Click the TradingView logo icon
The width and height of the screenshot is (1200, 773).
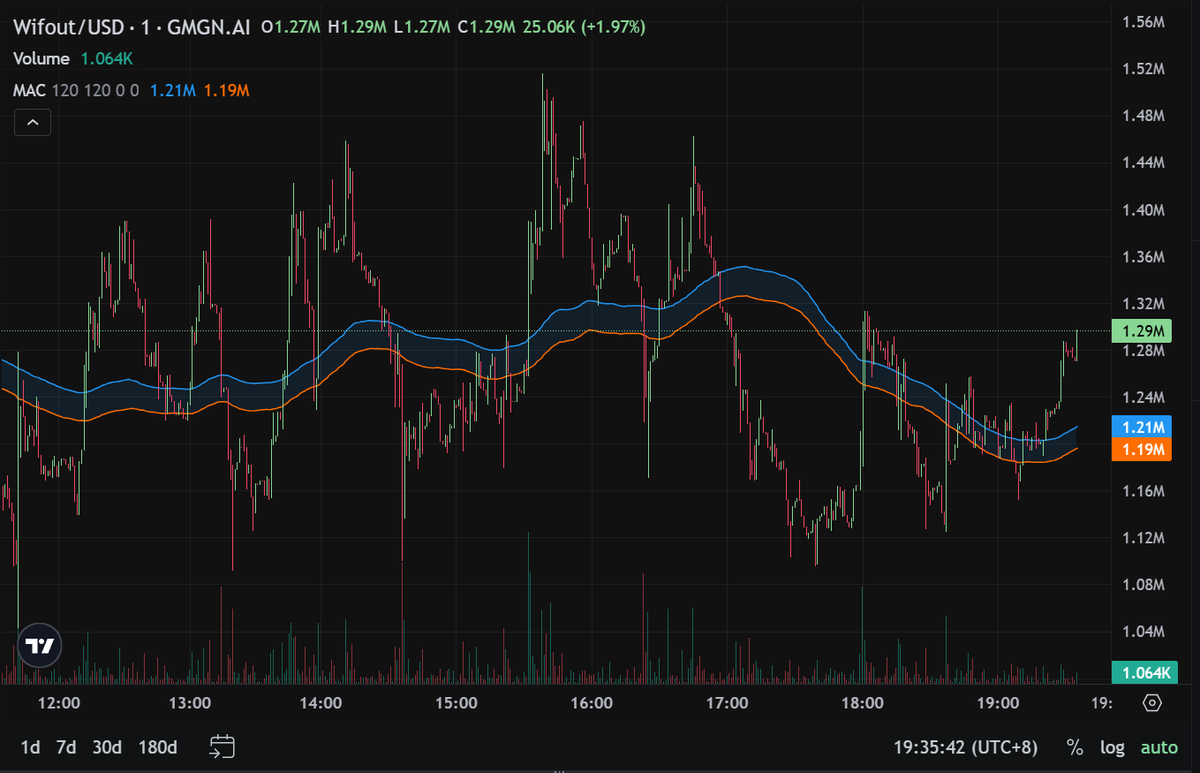[x=40, y=646]
